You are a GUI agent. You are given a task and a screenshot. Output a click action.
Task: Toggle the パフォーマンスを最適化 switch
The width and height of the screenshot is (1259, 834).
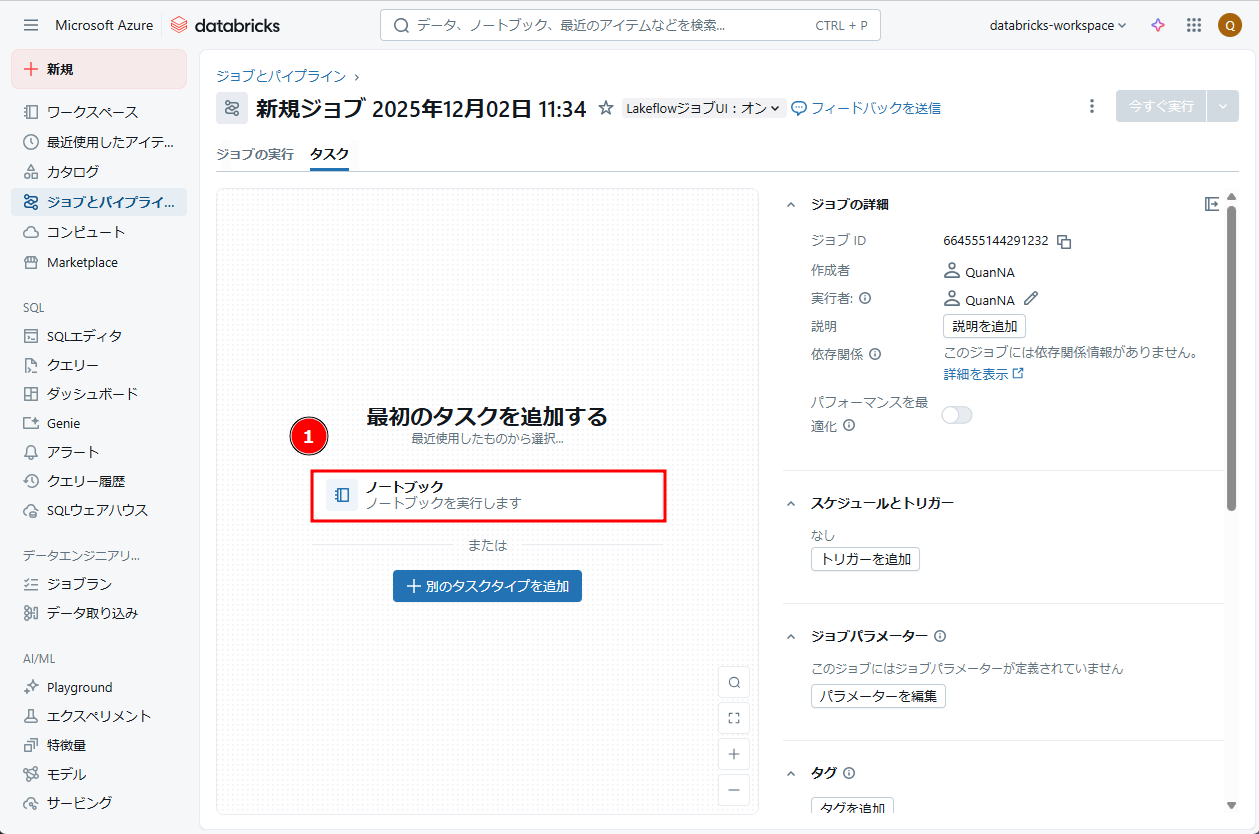[957, 415]
